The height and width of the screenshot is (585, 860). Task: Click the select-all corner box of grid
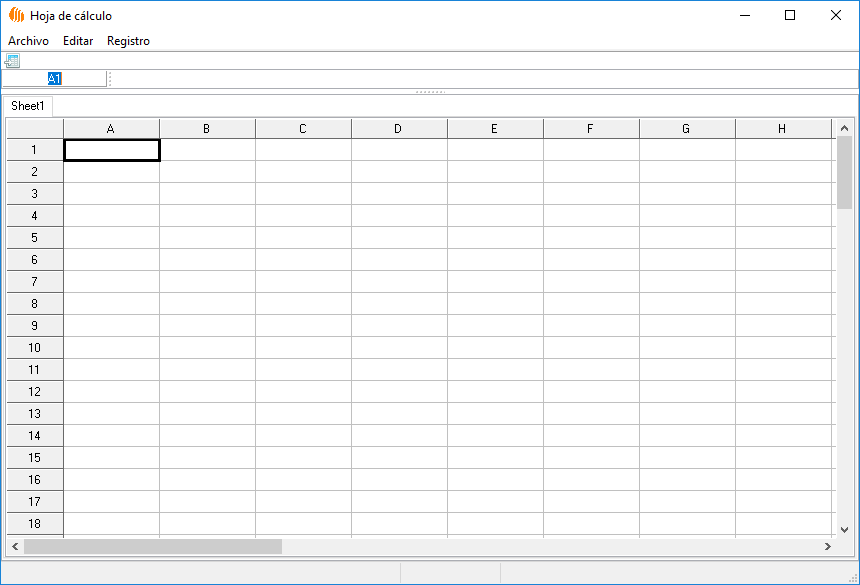34,128
